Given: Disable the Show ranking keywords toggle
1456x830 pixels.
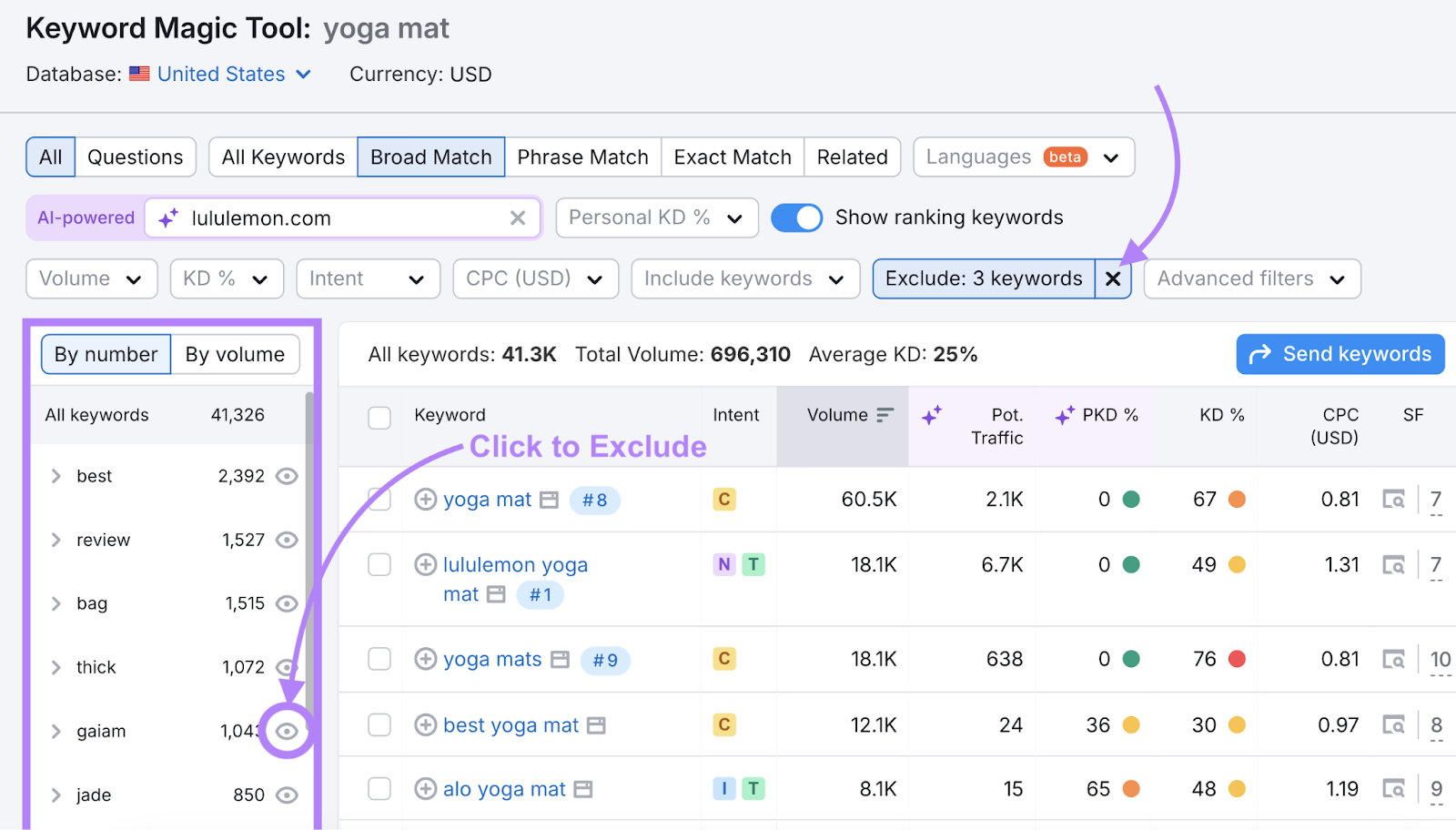Looking at the screenshot, I should [x=796, y=218].
